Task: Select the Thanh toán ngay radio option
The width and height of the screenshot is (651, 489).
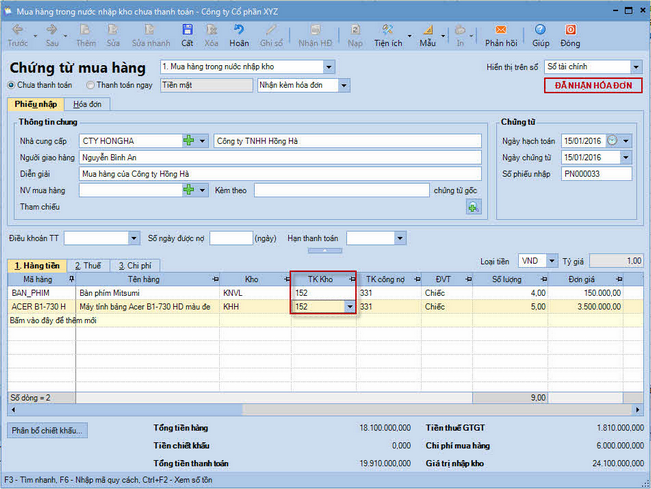Action: tap(90, 85)
